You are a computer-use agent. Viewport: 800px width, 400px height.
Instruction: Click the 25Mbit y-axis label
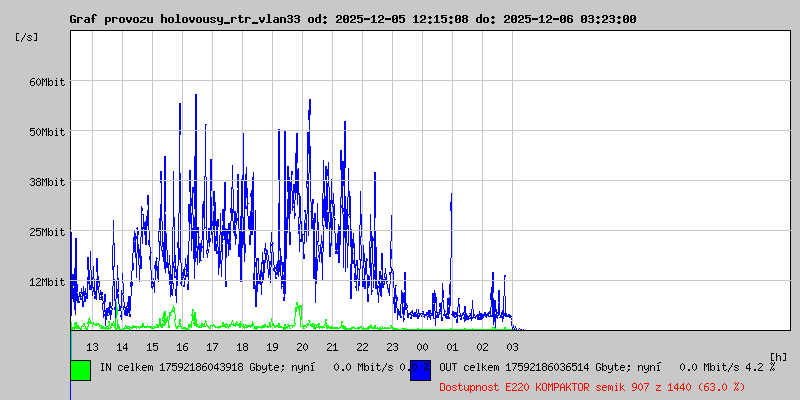tap(46, 232)
